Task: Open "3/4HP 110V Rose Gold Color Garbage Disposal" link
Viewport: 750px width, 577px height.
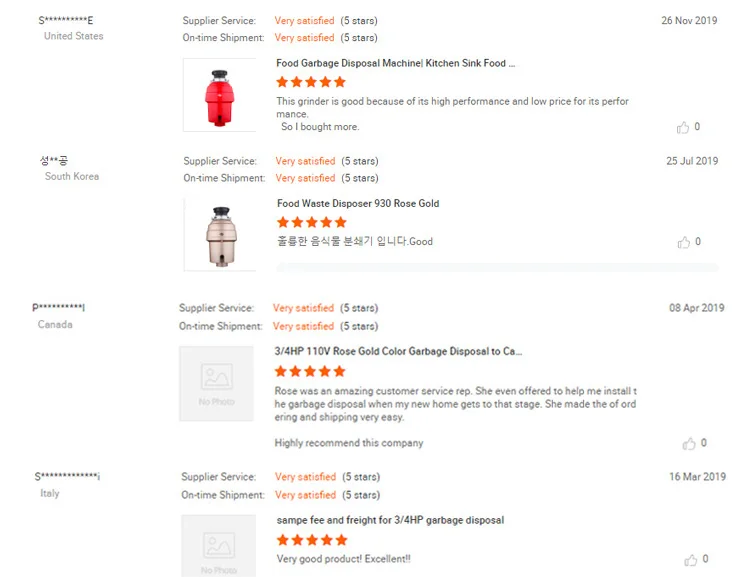Action: pos(398,351)
